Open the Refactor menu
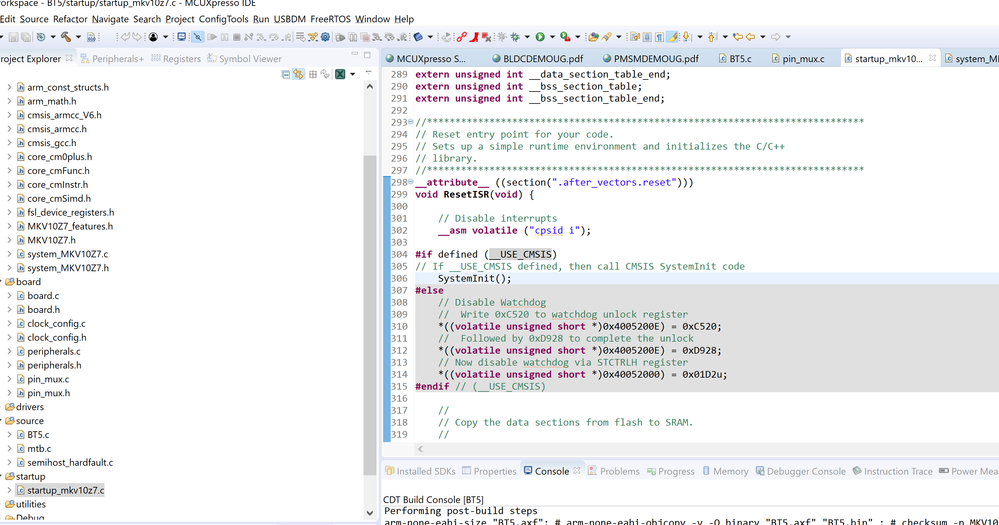Screen dimensions: 999x525 coord(70,19)
